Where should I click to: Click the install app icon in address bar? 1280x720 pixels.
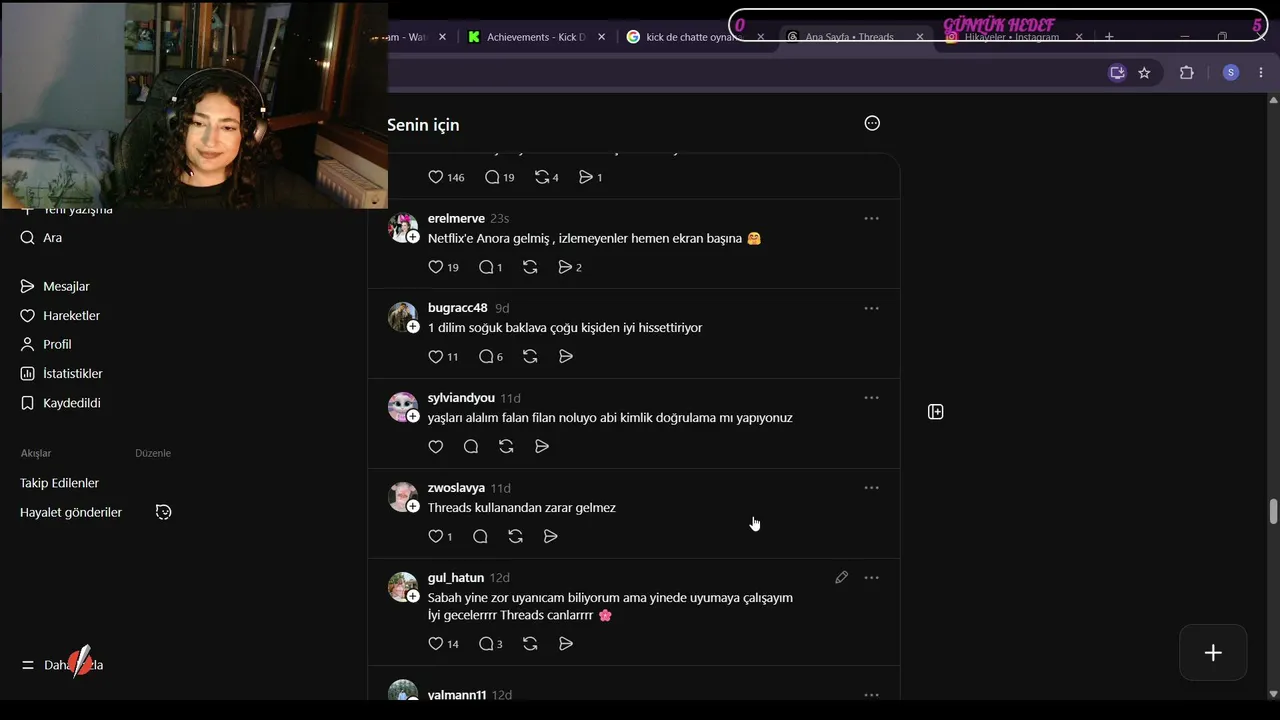[1117, 73]
